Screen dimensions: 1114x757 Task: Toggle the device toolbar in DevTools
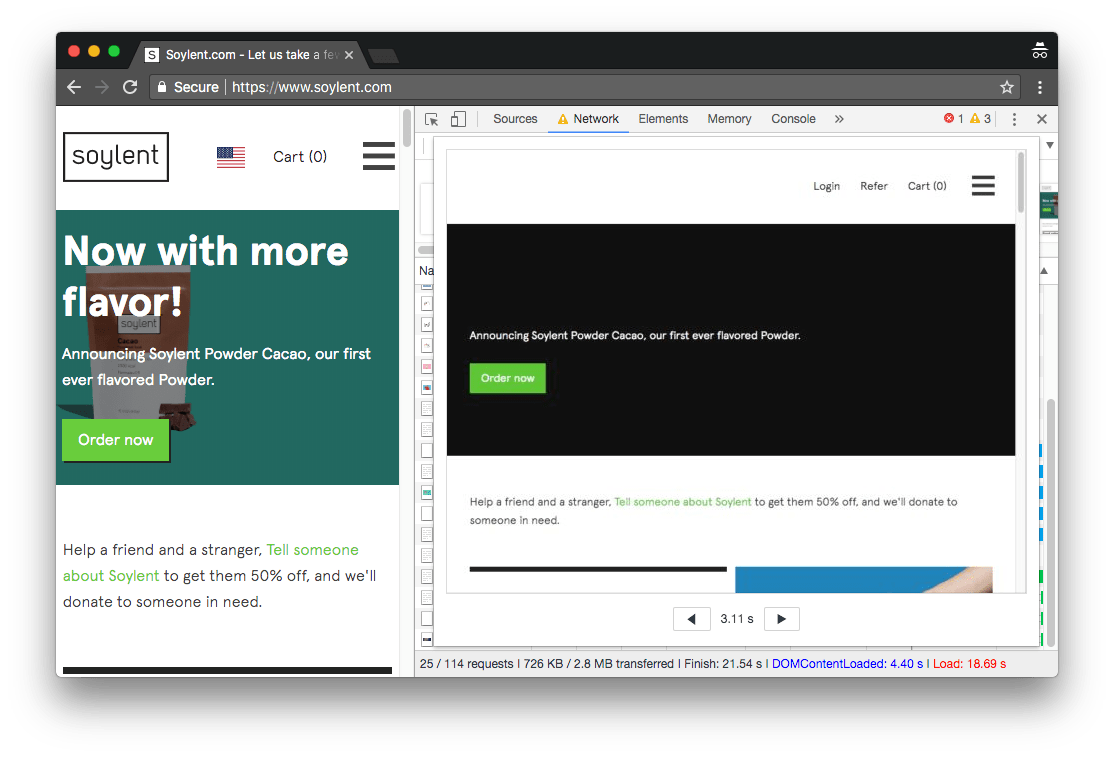coord(458,119)
